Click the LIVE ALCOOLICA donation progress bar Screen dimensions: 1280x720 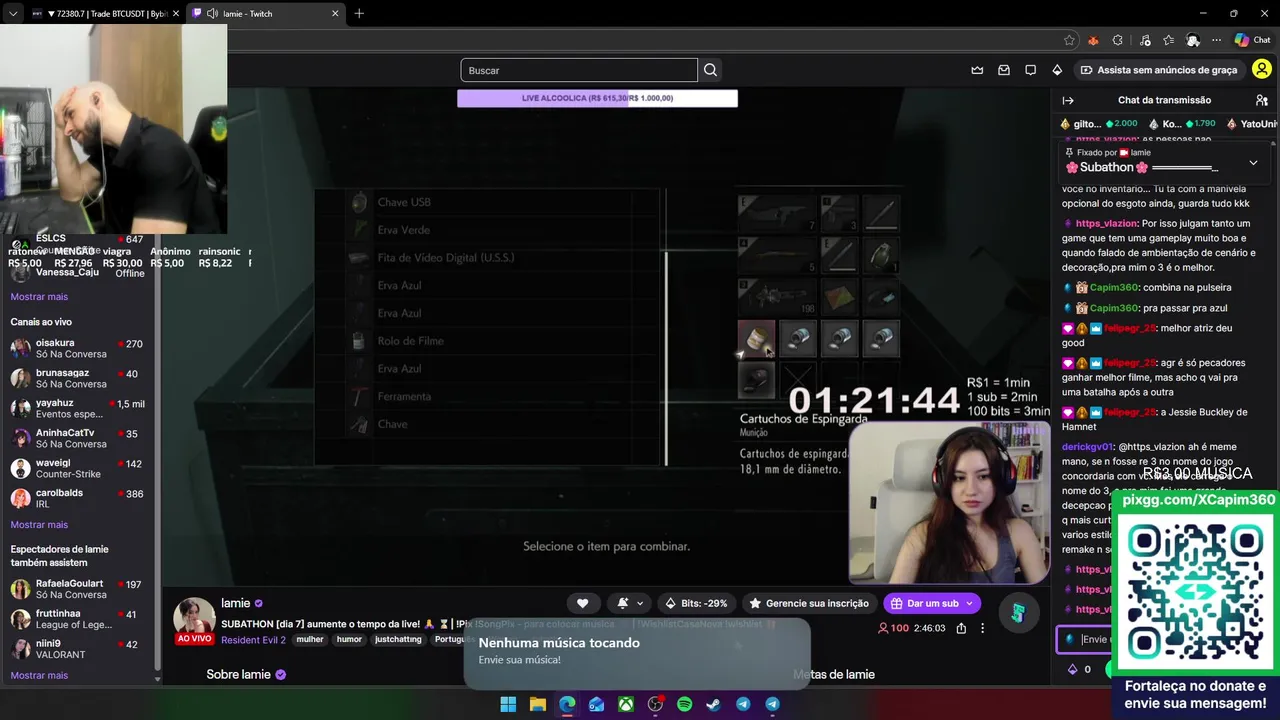click(597, 98)
